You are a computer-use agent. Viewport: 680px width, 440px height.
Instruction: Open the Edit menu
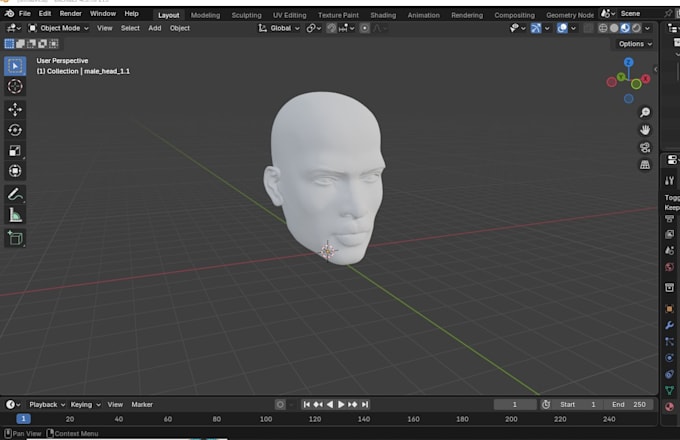(x=45, y=13)
